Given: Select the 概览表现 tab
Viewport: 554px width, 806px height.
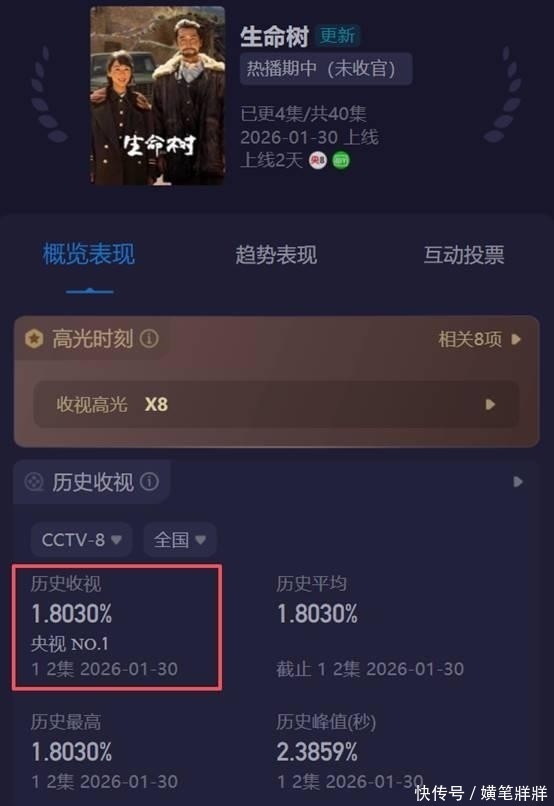Looking at the screenshot, I should coord(89,254).
